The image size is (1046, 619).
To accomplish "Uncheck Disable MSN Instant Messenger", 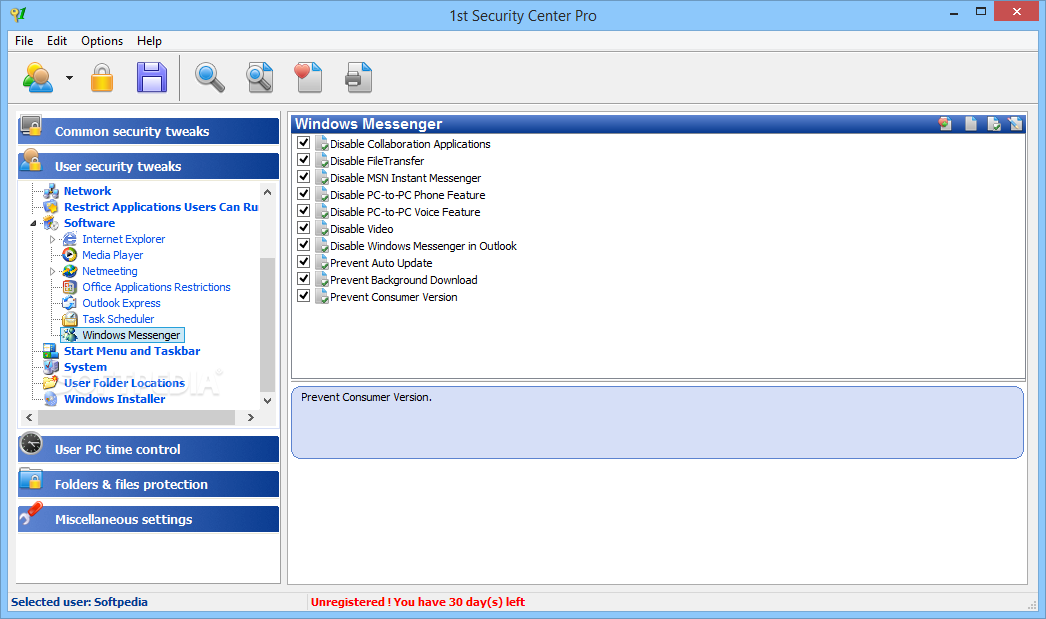I will (304, 177).
